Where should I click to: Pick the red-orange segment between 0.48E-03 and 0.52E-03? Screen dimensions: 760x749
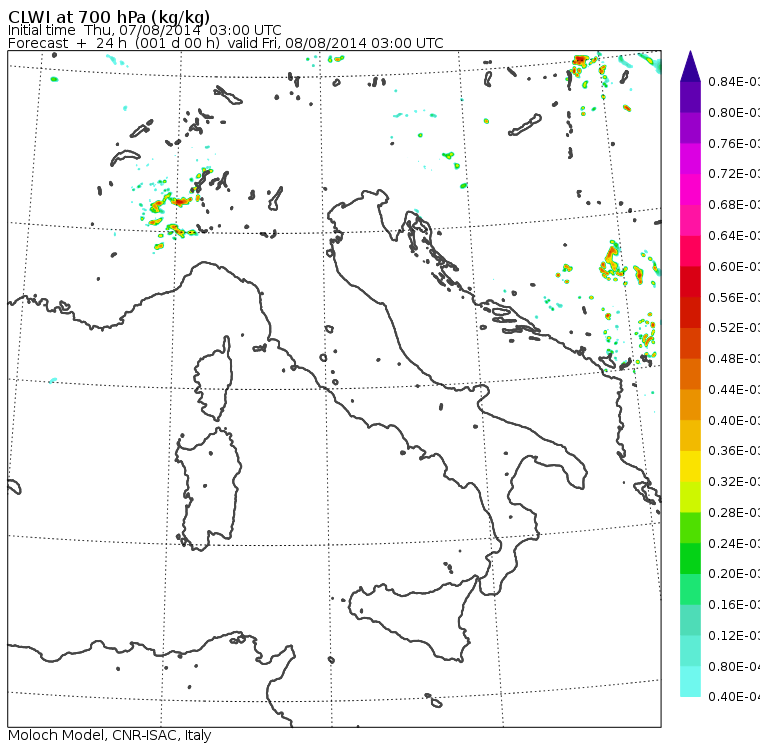(690, 343)
